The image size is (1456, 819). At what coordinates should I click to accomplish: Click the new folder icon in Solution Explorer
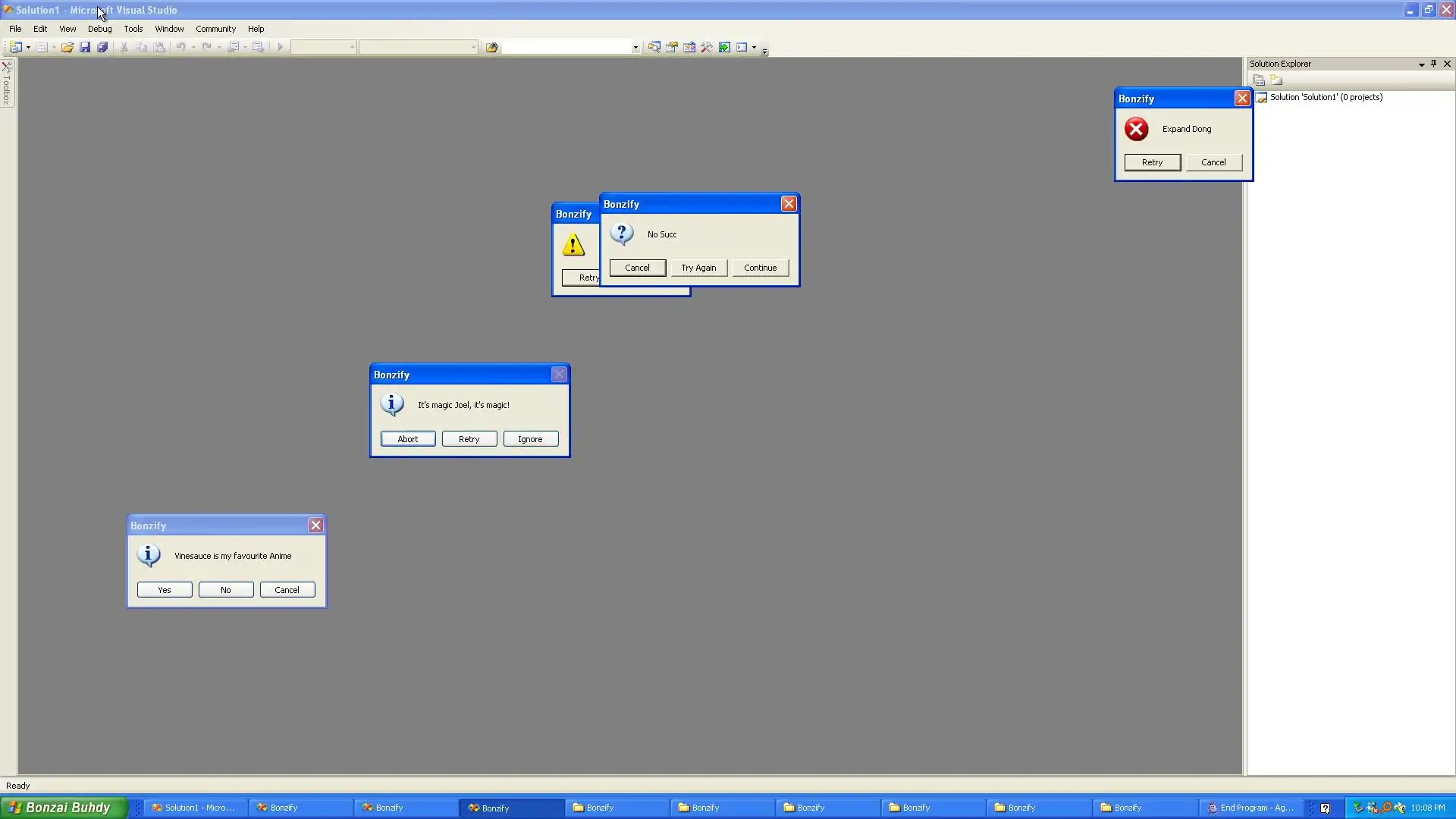[1276, 80]
